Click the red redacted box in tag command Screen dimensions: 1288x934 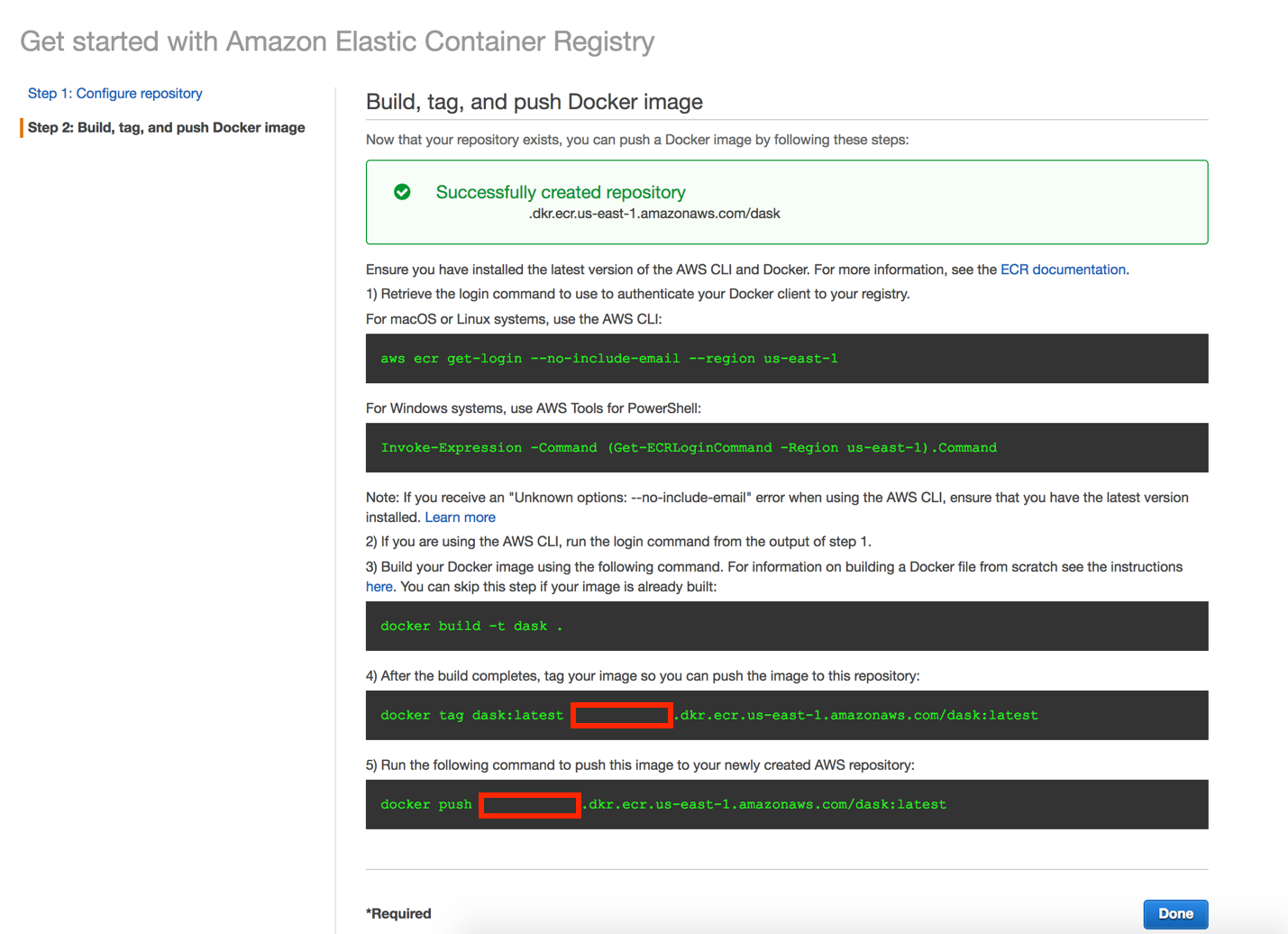point(622,716)
